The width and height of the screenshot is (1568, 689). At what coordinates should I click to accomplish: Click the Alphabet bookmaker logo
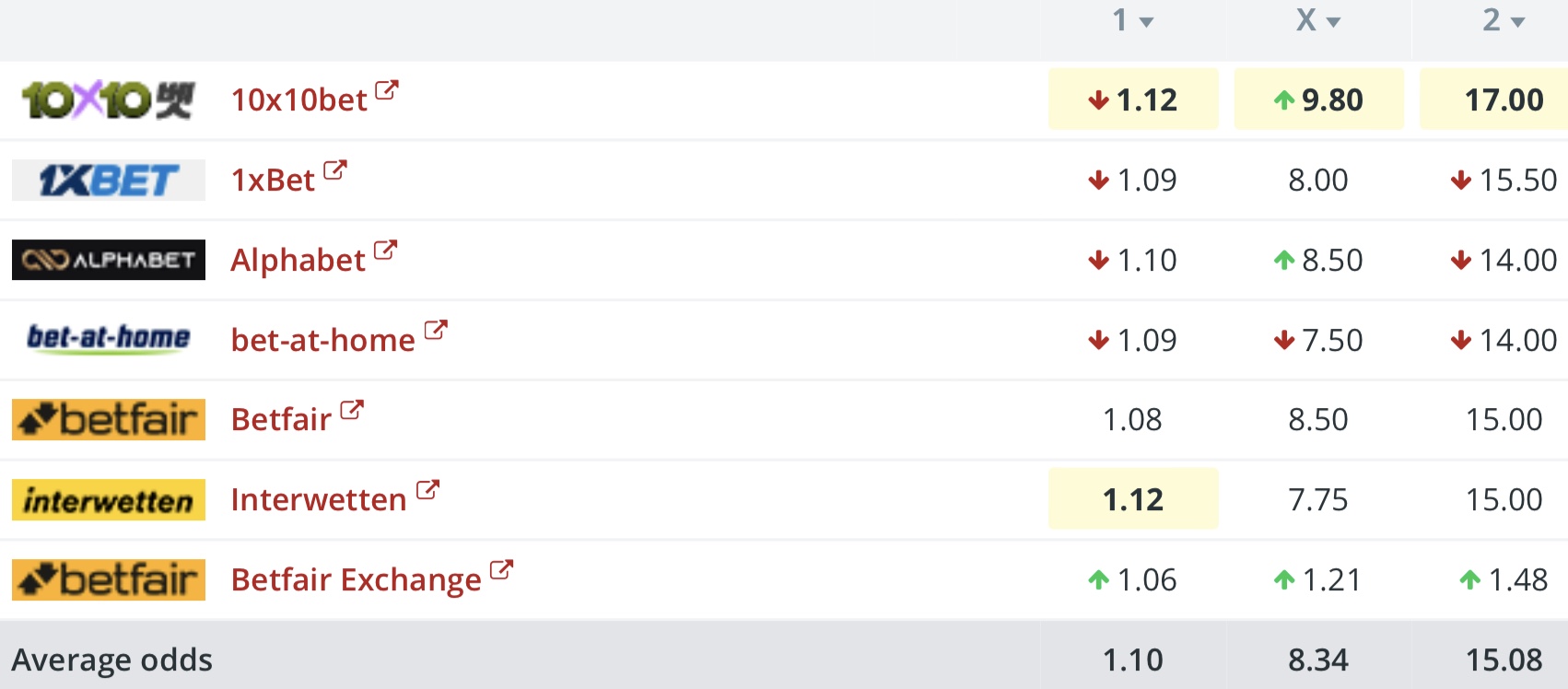tap(108, 260)
